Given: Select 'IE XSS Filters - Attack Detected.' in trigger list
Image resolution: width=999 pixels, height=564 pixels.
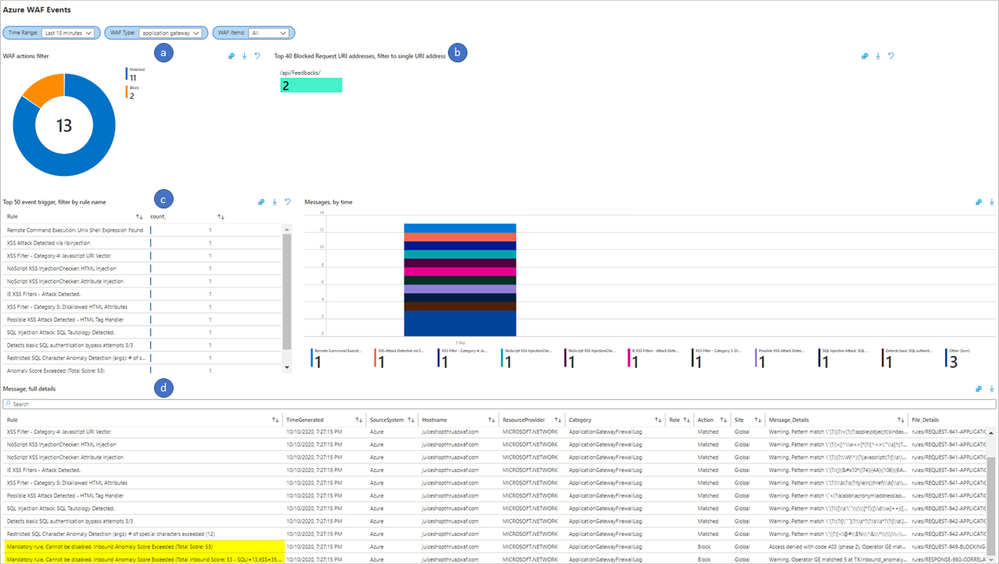Looking at the screenshot, I should pos(141,294).
